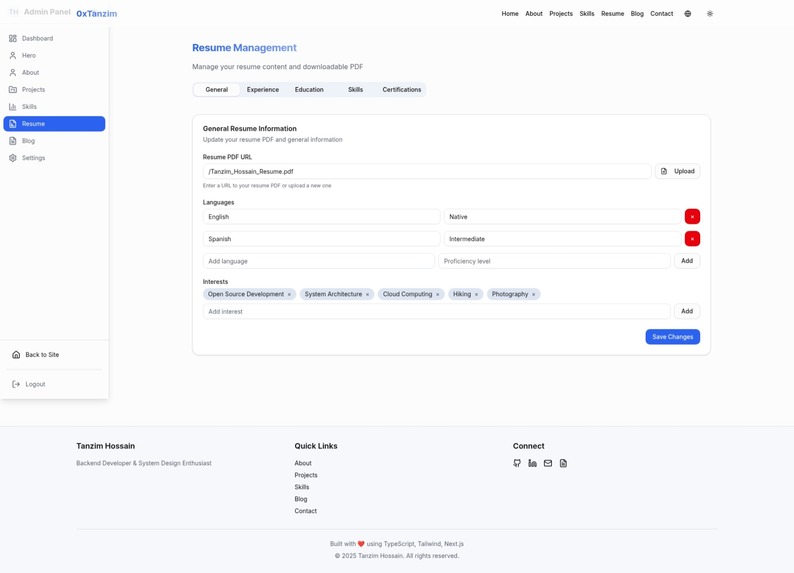
Task: Open About link in footer Quick Links
Action: (x=303, y=463)
